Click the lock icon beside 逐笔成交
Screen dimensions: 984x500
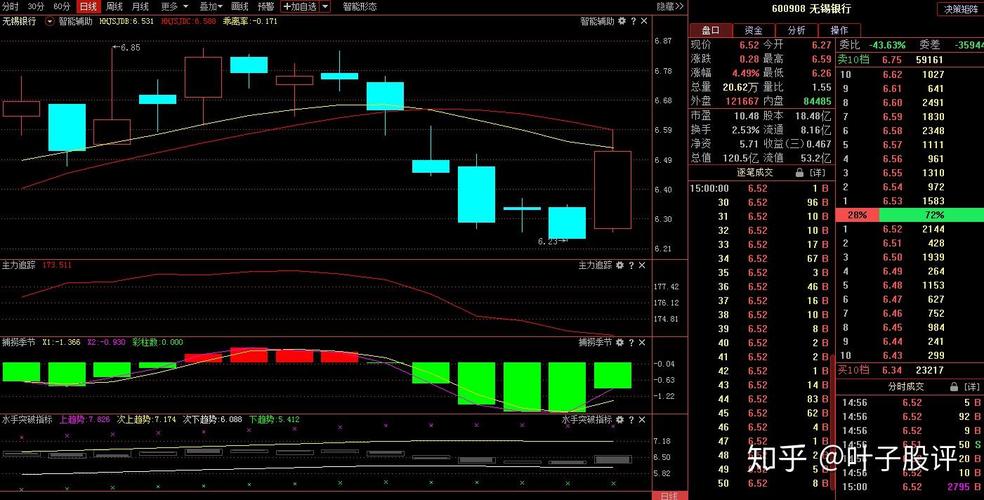(x=798, y=173)
